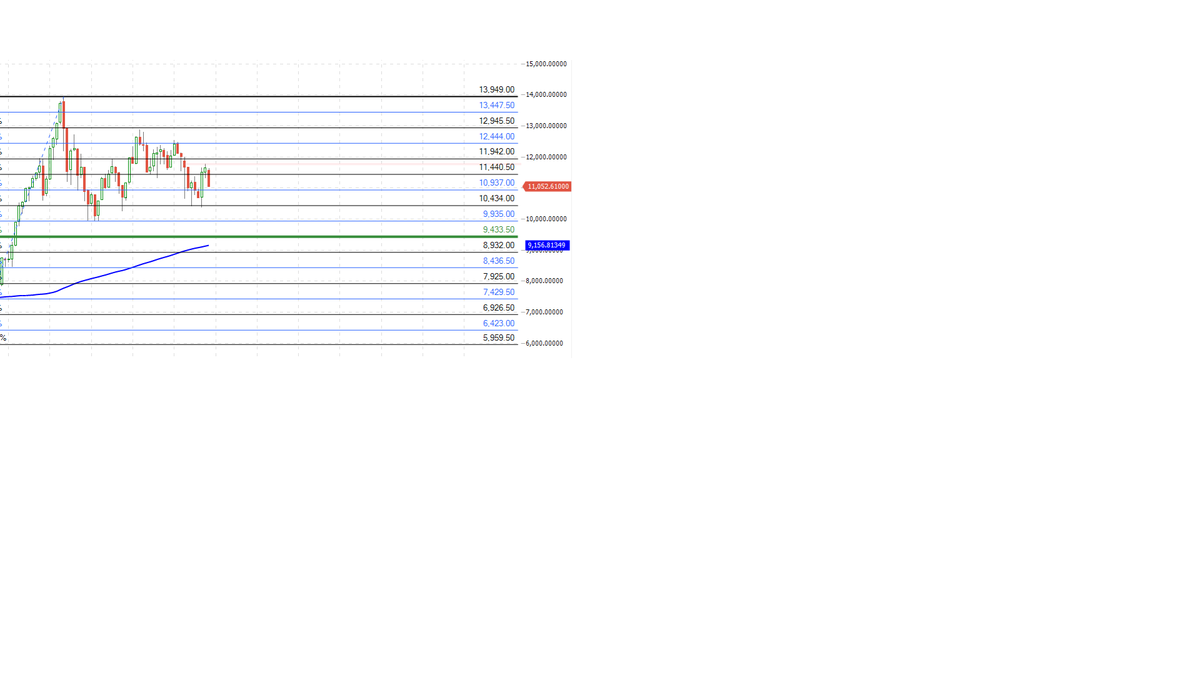Click the red 11,052.61000 current price tag
This screenshot has height=675, width=1200.
point(547,187)
